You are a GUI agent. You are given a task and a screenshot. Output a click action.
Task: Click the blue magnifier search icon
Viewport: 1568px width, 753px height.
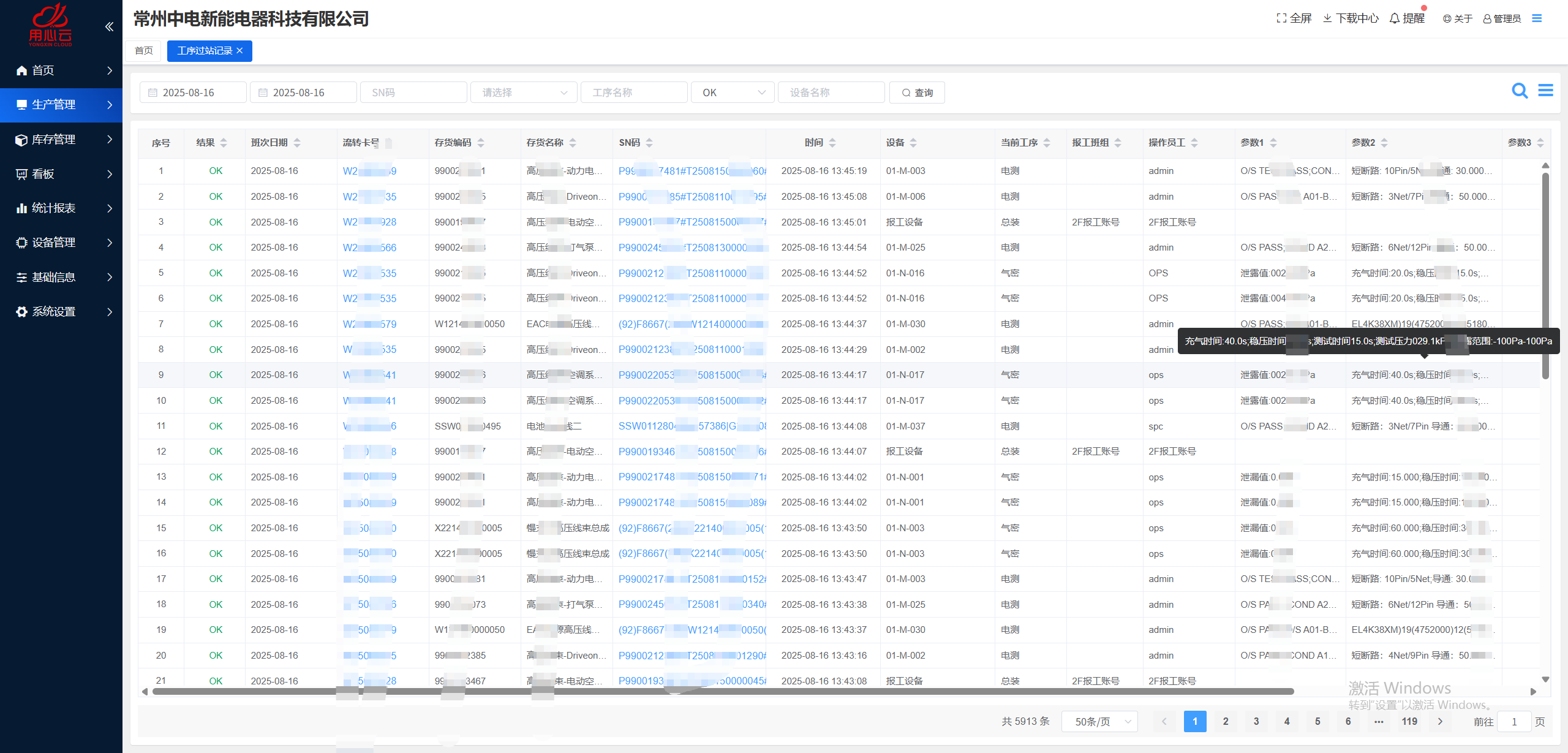[x=1520, y=91]
